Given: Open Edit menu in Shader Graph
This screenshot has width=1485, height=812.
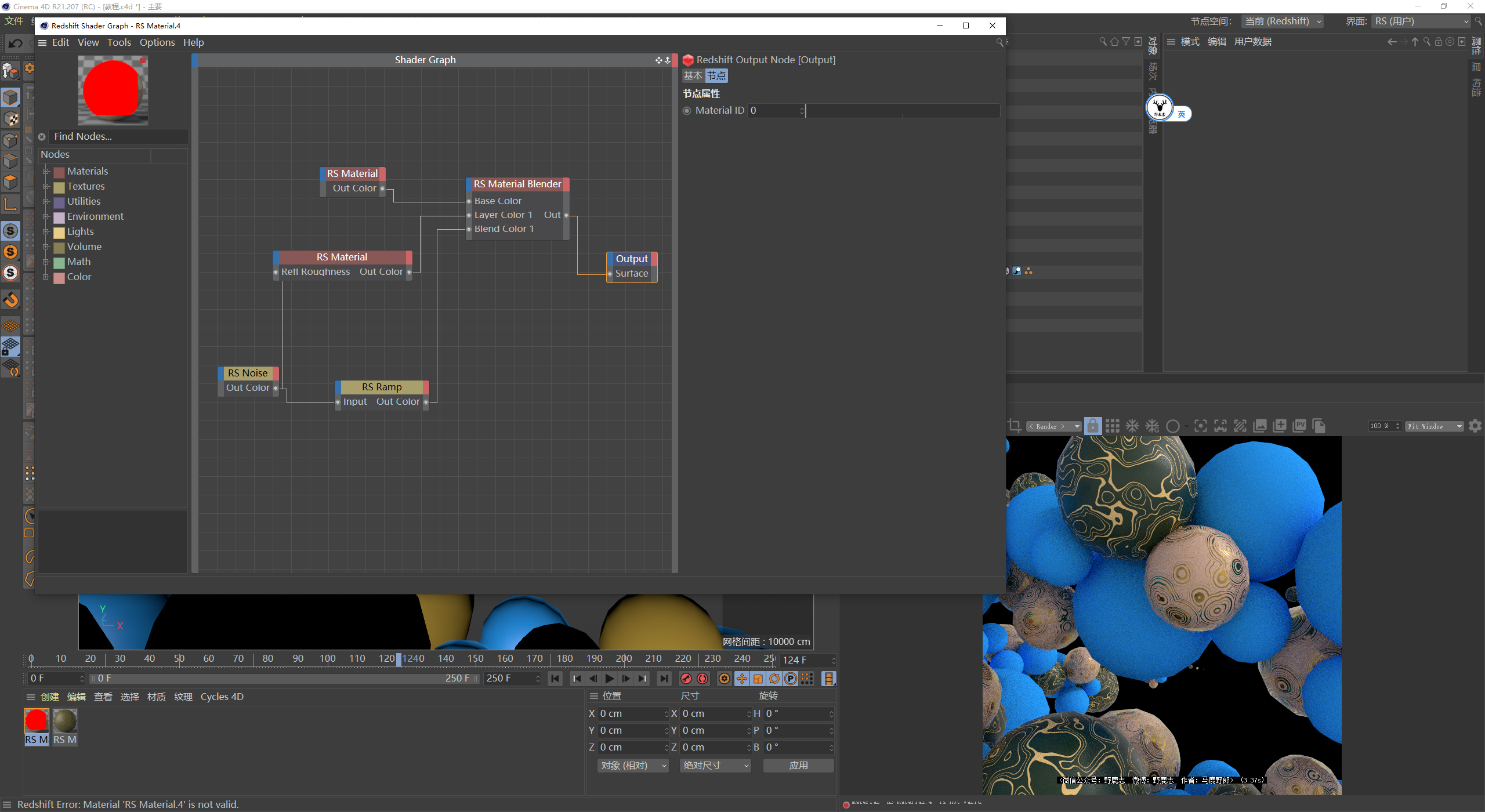Looking at the screenshot, I should point(60,42).
